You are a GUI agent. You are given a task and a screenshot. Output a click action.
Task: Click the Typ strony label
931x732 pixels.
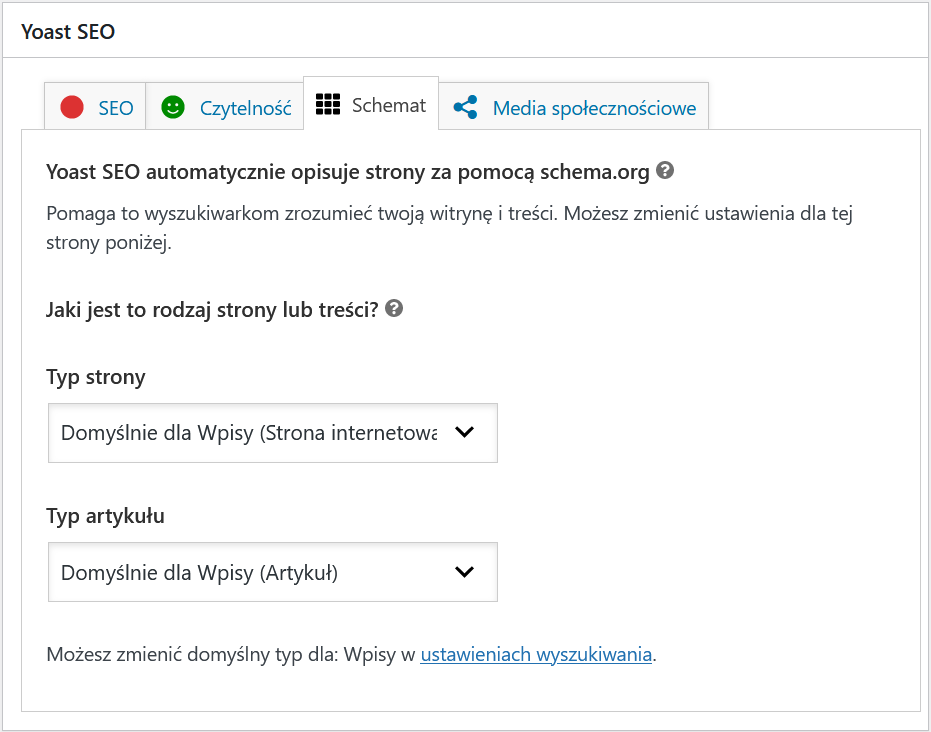(96, 378)
